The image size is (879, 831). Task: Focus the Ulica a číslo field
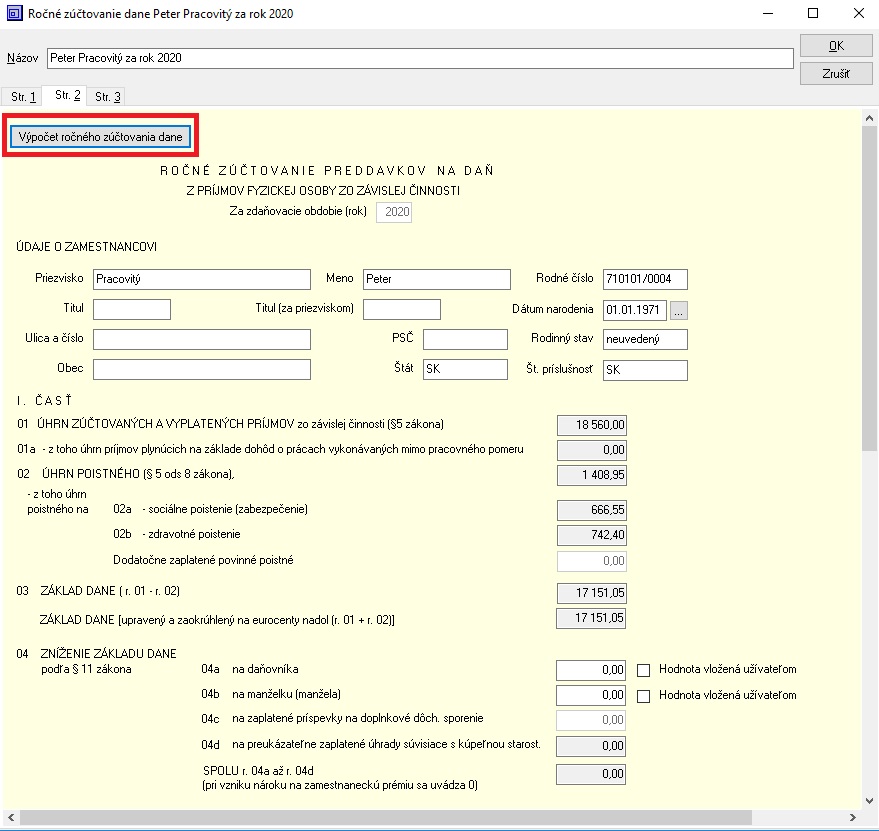[x=202, y=339]
